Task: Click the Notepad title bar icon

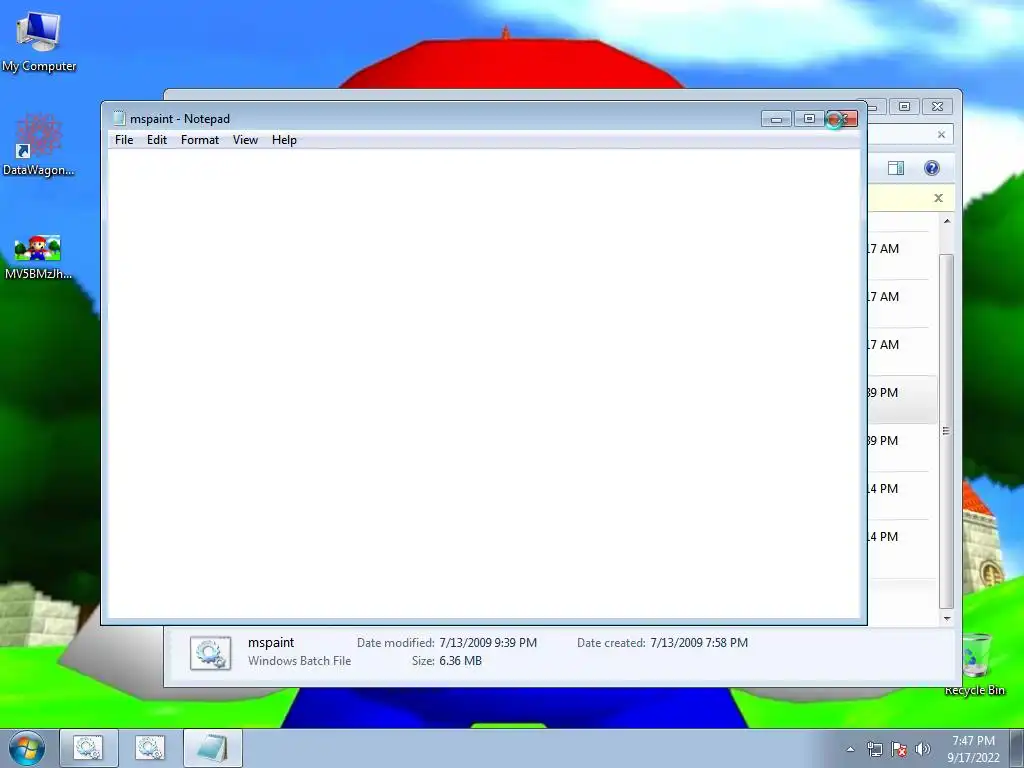Action: 119,118
